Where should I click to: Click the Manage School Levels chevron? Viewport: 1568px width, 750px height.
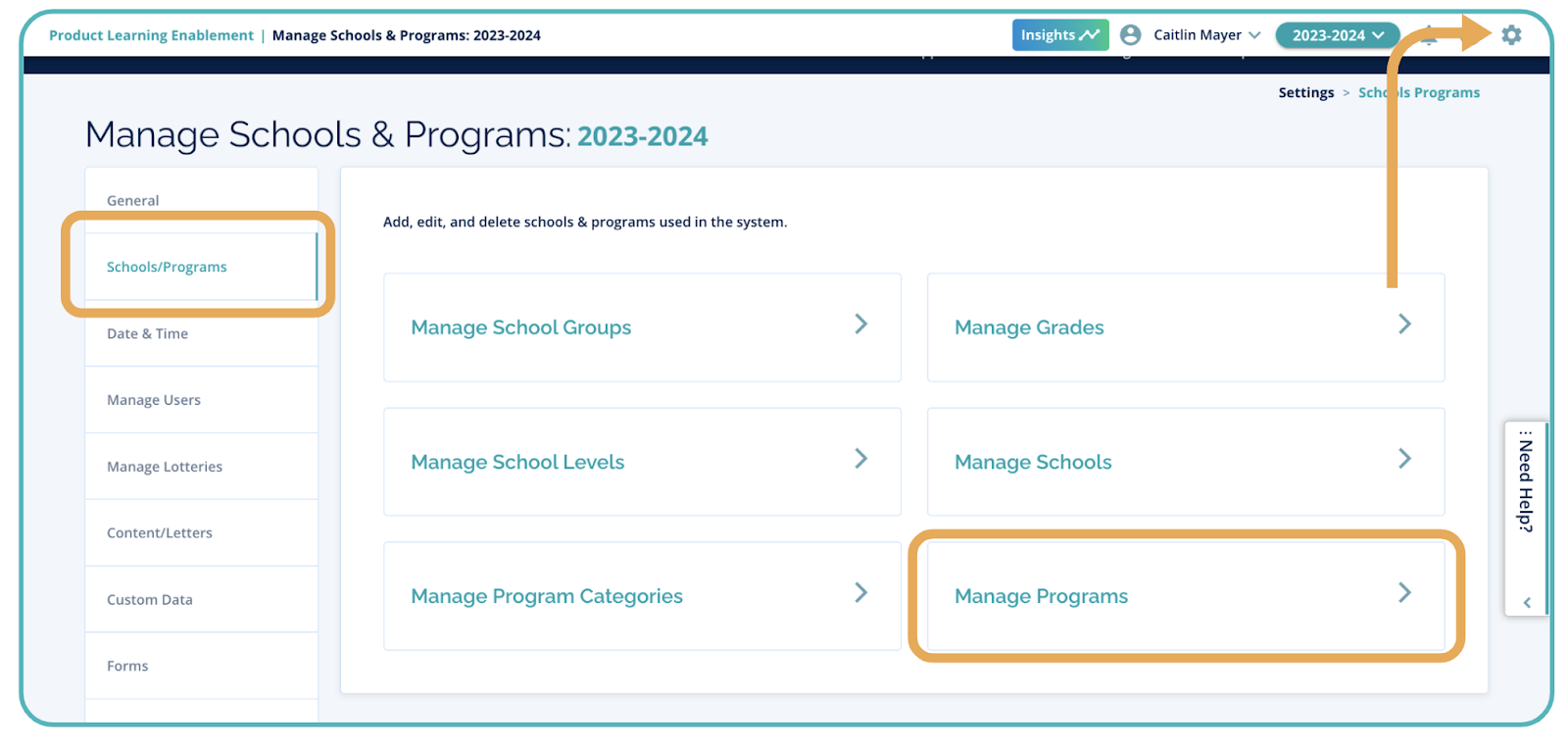coord(860,459)
